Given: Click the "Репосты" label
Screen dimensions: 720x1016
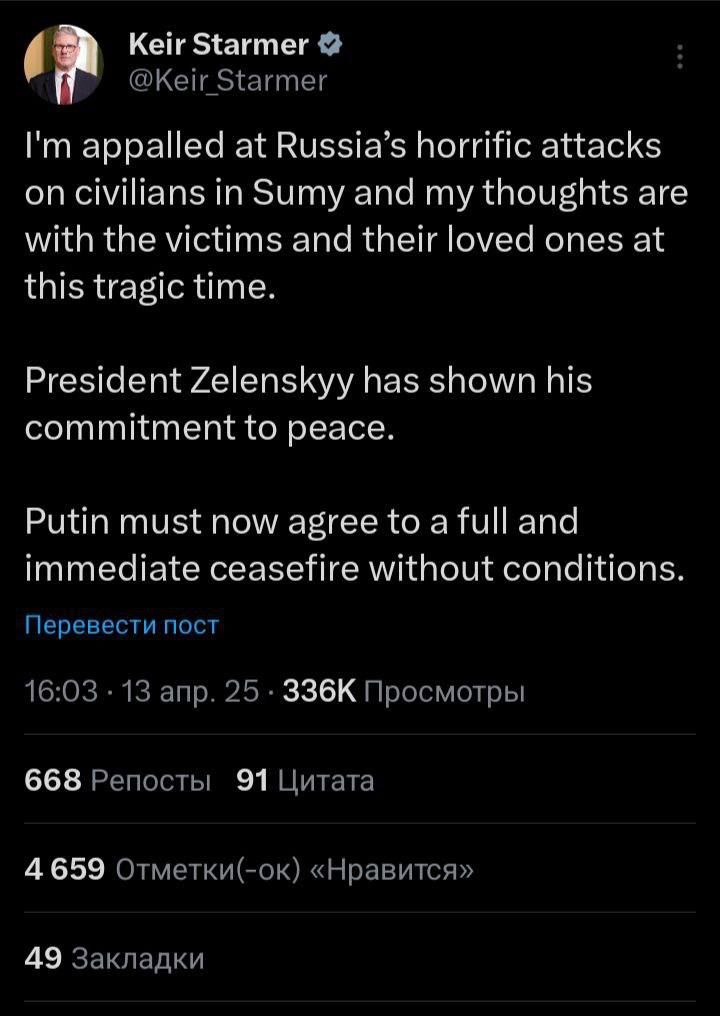Looking at the screenshot, I should pos(150,781).
